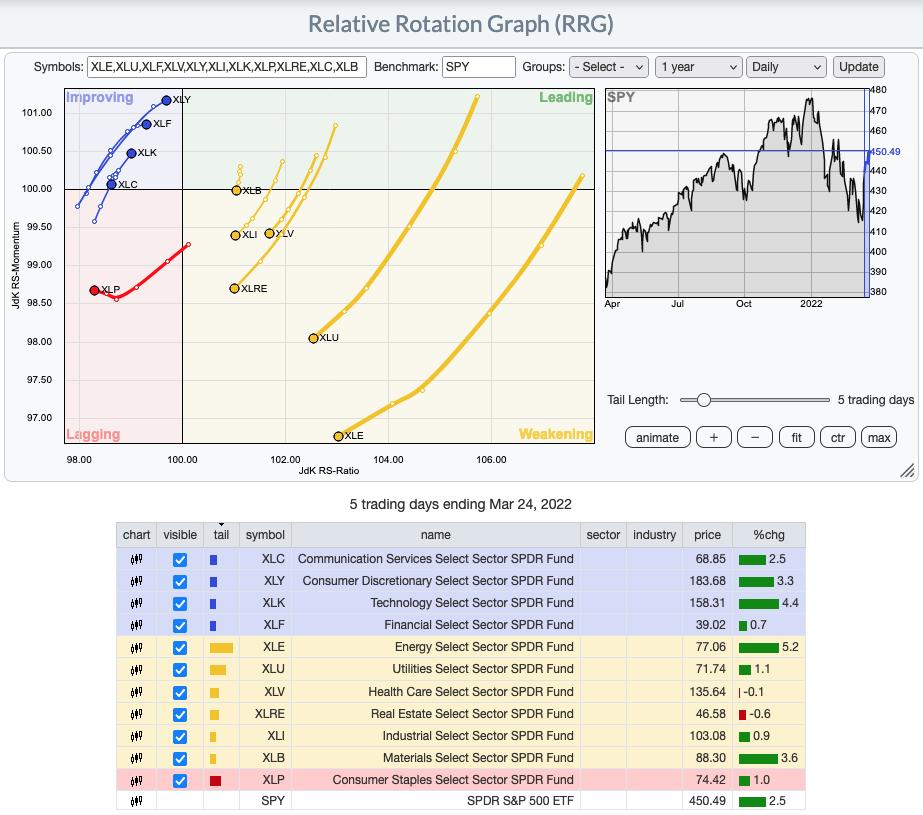The width and height of the screenshot is (923, 815).
Task: Select the XLE point on the graph
Action: 338,437
